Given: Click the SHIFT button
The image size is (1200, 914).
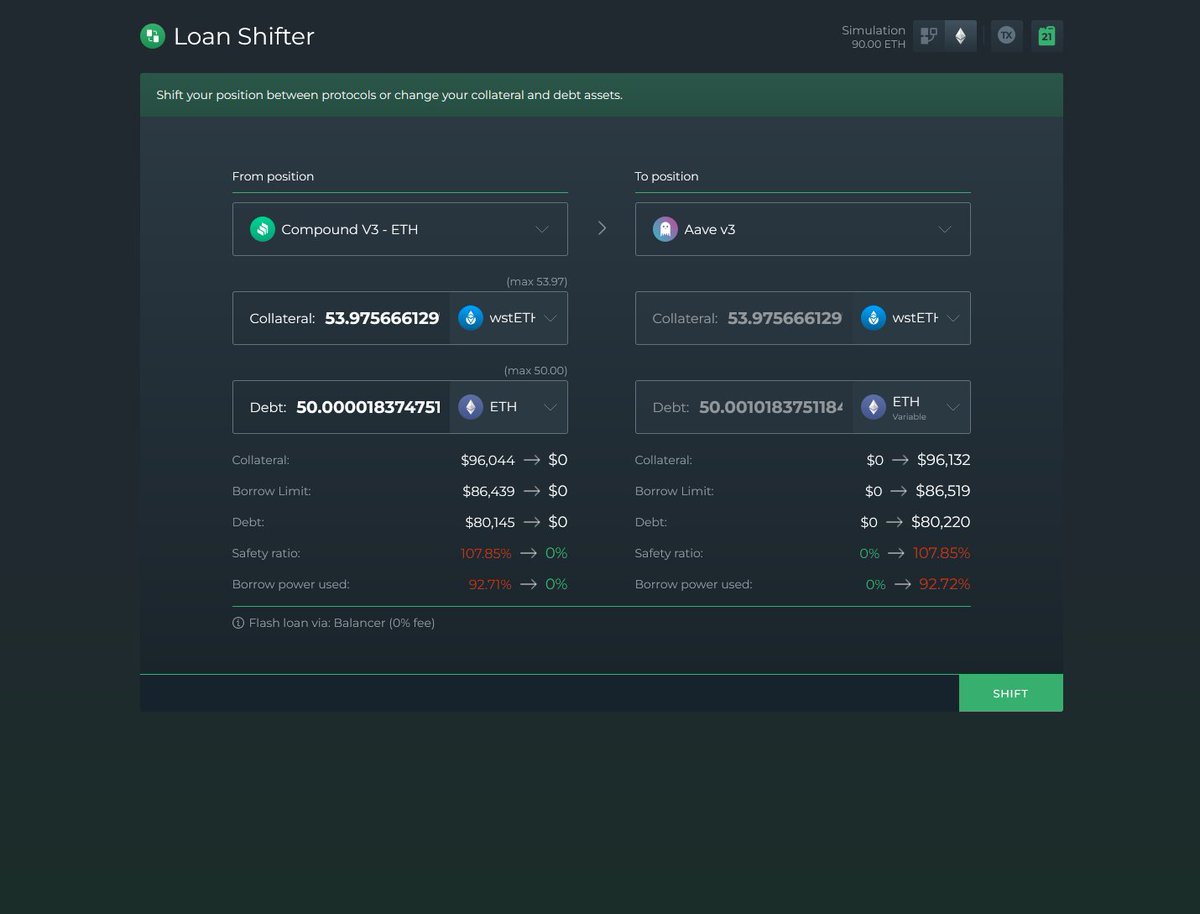Looking at the screenshot, I should [1011, 693].
